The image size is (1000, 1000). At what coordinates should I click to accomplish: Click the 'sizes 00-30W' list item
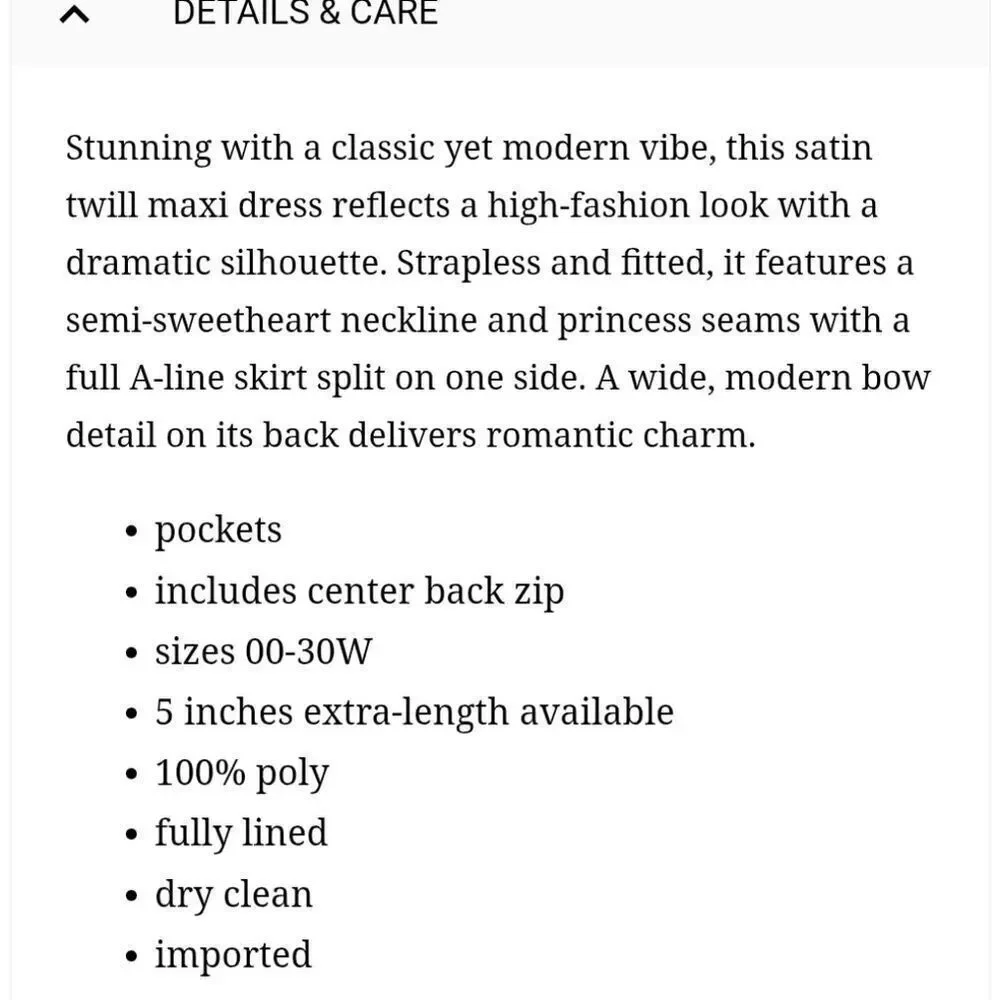pyautogui.click(x=263, y=651)
